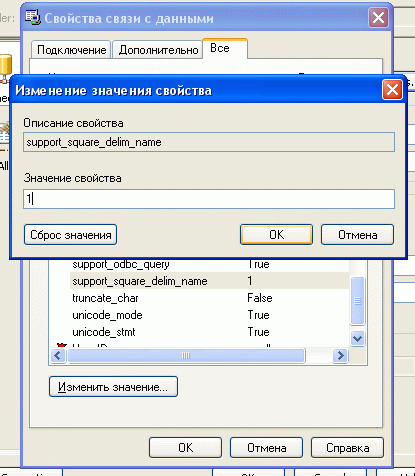Click the Сброс значения button
Viewport: 415px width, 476px height.
[x=70, y=235]
